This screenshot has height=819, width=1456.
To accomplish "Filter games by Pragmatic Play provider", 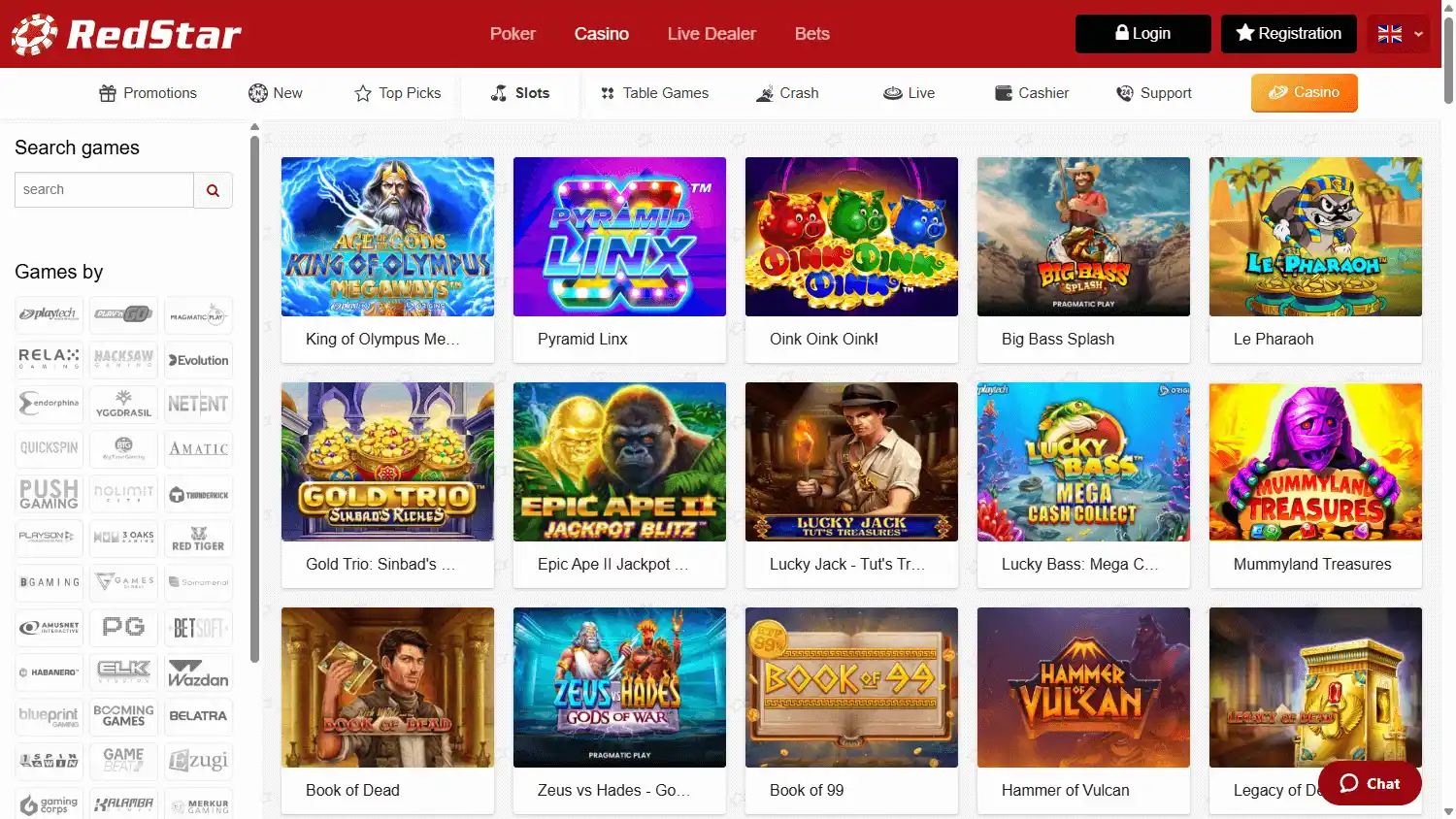I will point(198,314).
